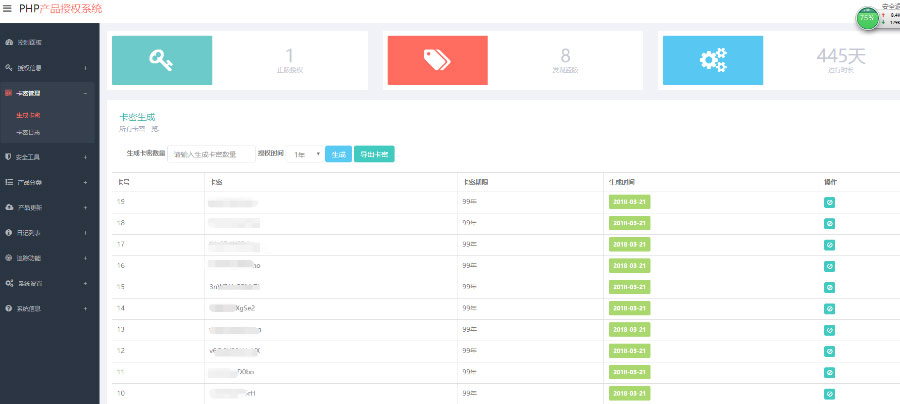Click the green date badge in row 16

click(629, 266)
